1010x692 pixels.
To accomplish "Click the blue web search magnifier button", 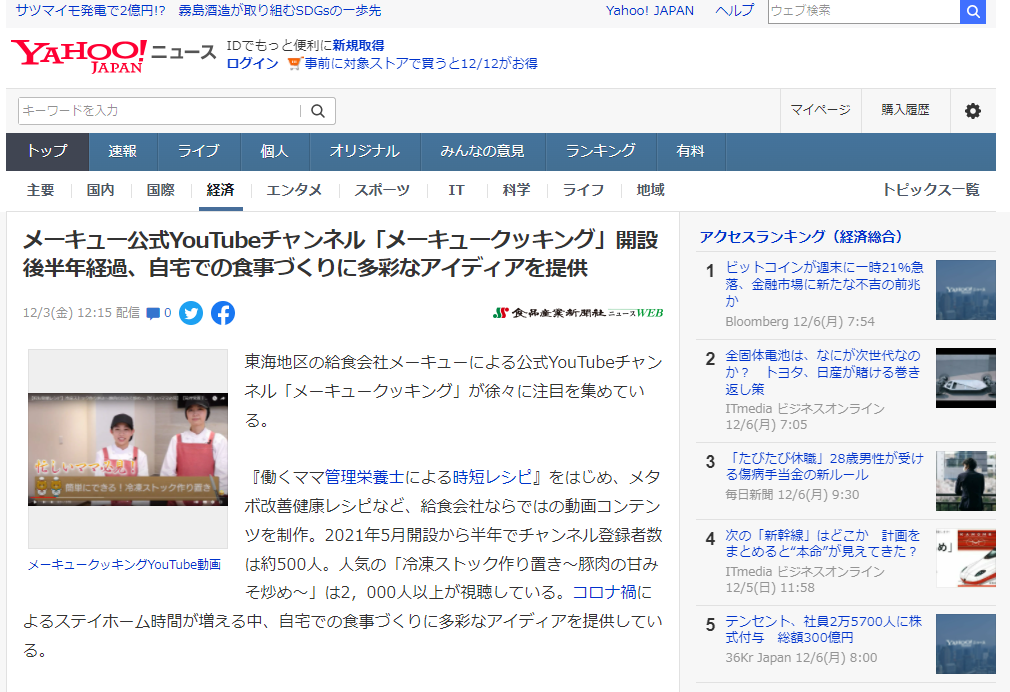I will point(973,11).
